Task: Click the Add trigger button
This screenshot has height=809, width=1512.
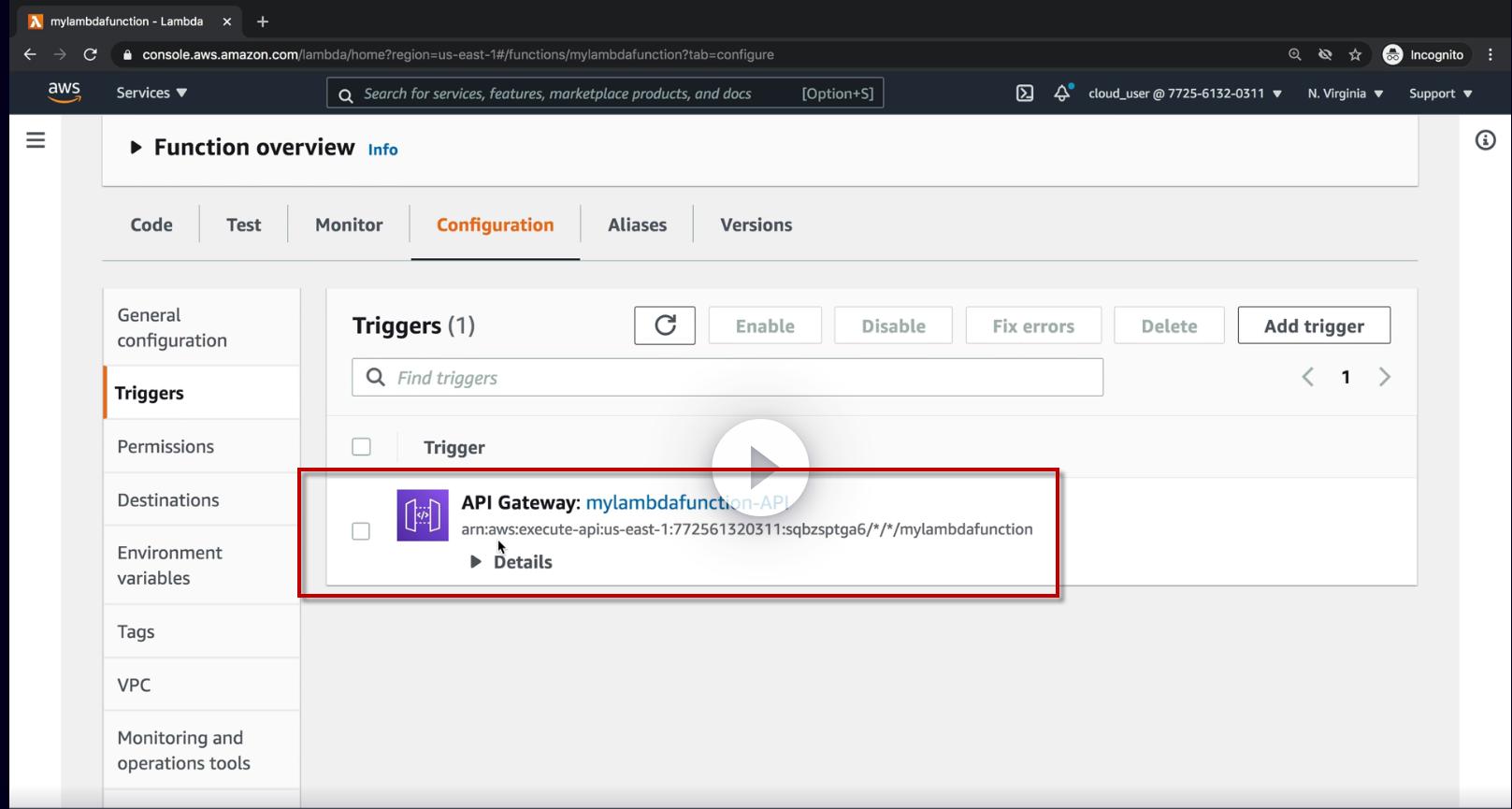Action: click(x=1314, y=325)
